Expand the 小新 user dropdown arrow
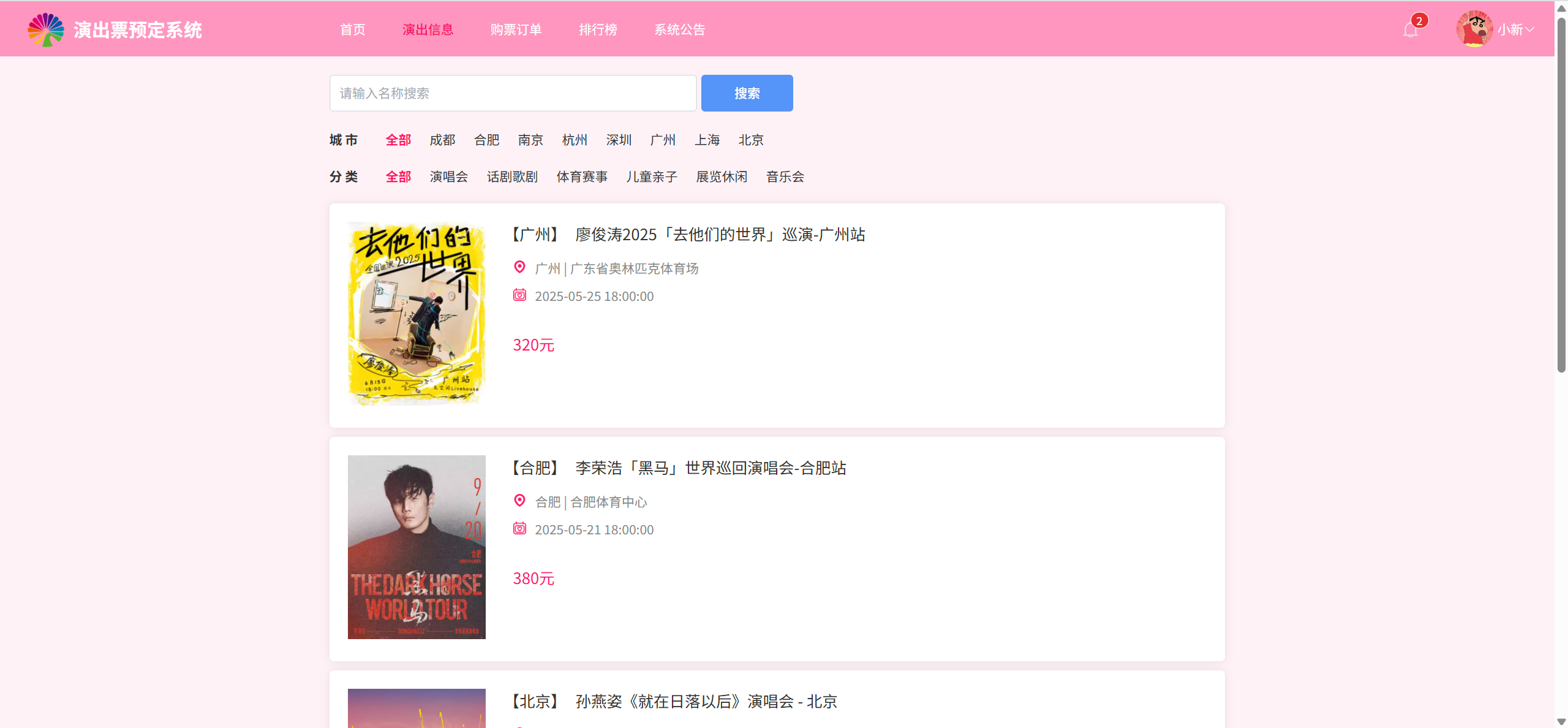Screen dimensions: 1568x728 (x=1530, y=29)
